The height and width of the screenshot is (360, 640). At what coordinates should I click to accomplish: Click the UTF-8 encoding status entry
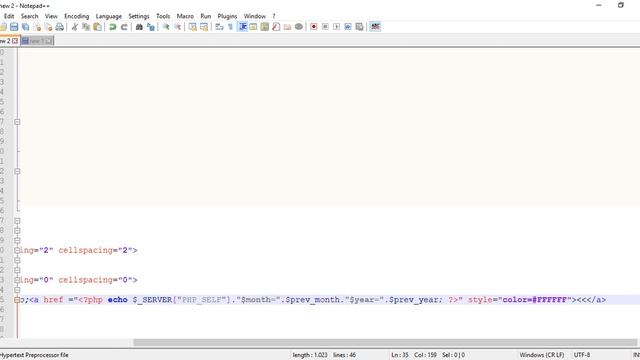[x=582, y=355]
